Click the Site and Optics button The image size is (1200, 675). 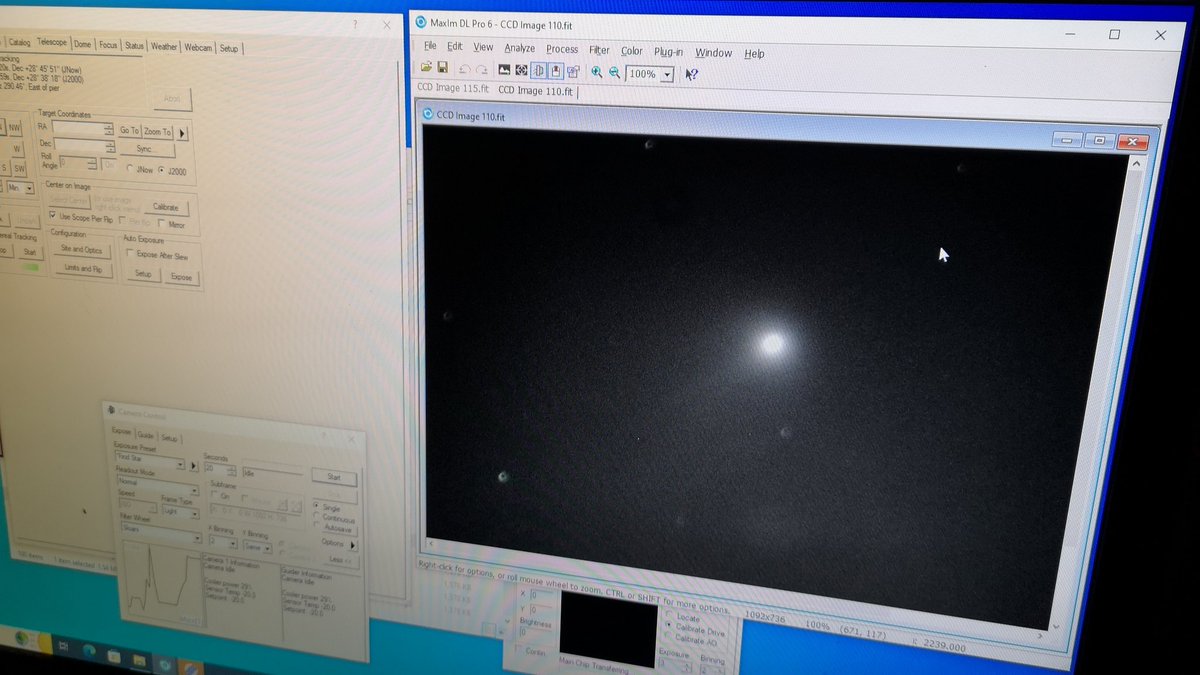tap(81, 250)
